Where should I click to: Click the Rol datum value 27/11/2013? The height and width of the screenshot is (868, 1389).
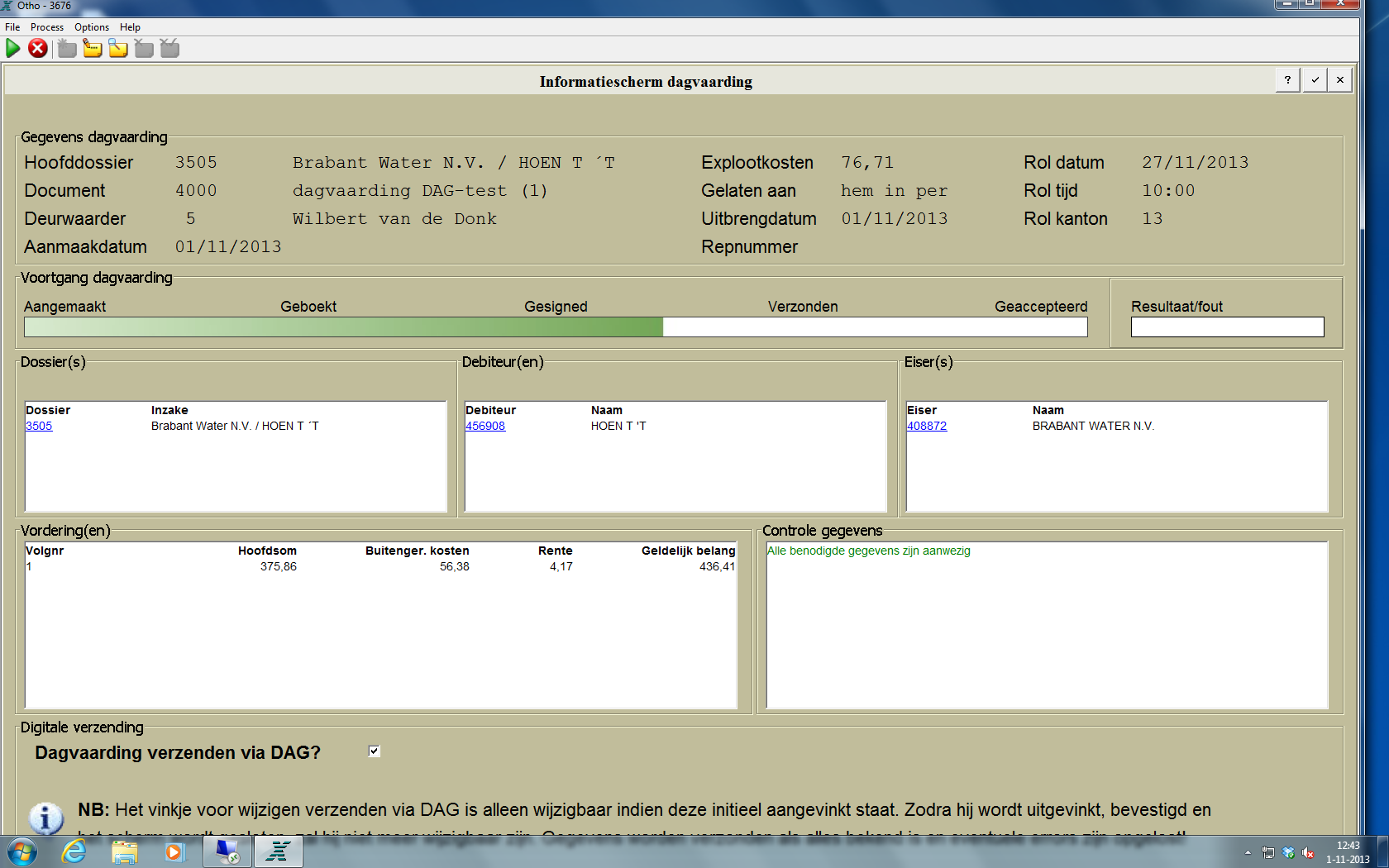(x=1196, y=163)
